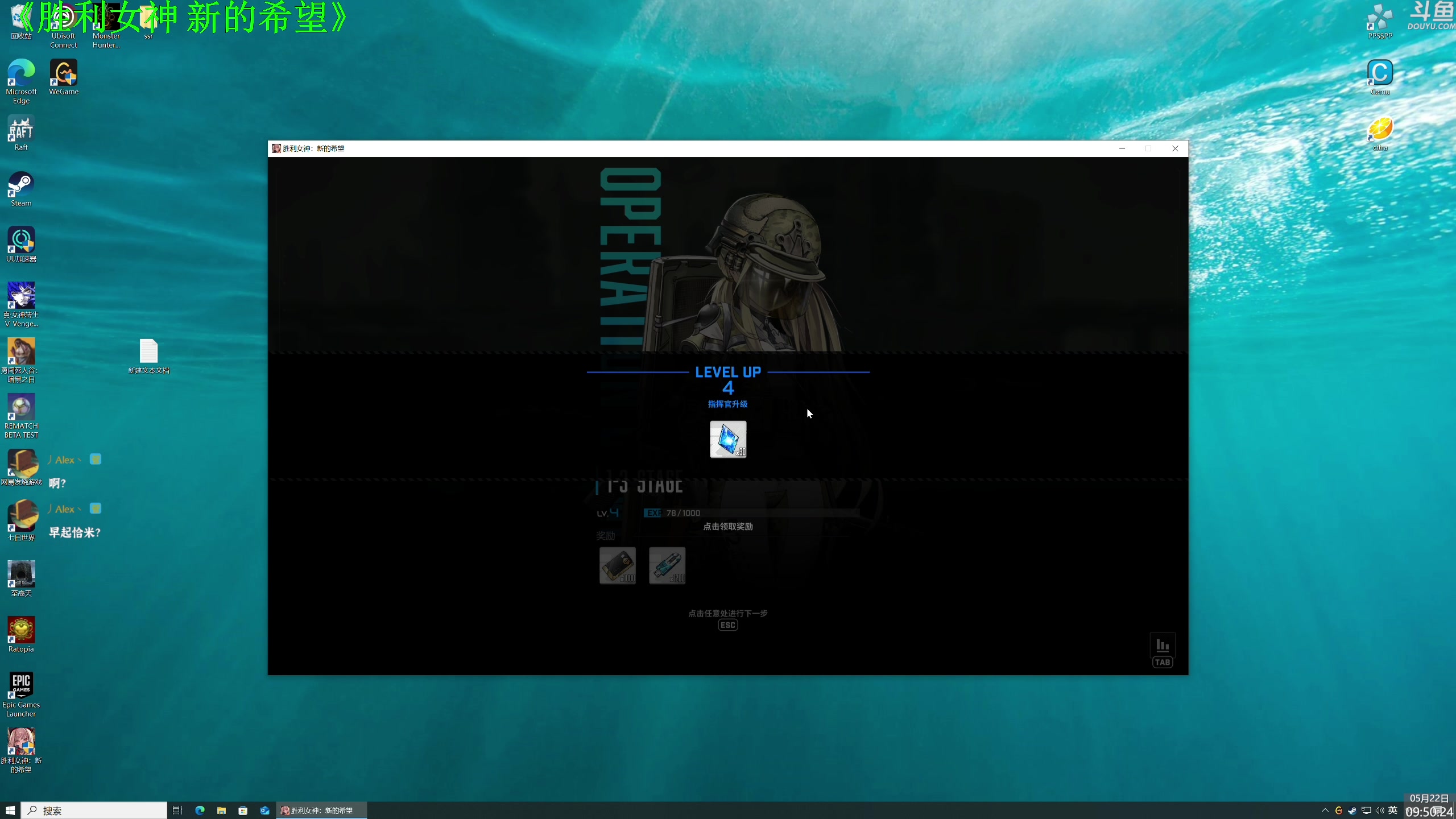Click the game window title bar icon
1456x819 pixels.
276,148
